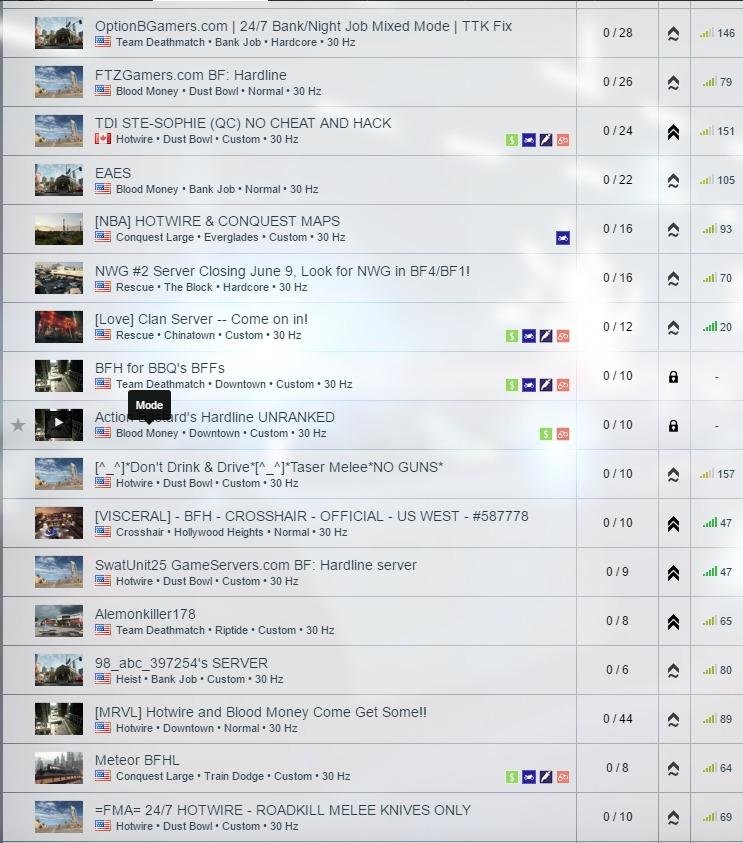
Task: Click the green dollar icon on BFH for BBQ's row
Action: point(512,385)
